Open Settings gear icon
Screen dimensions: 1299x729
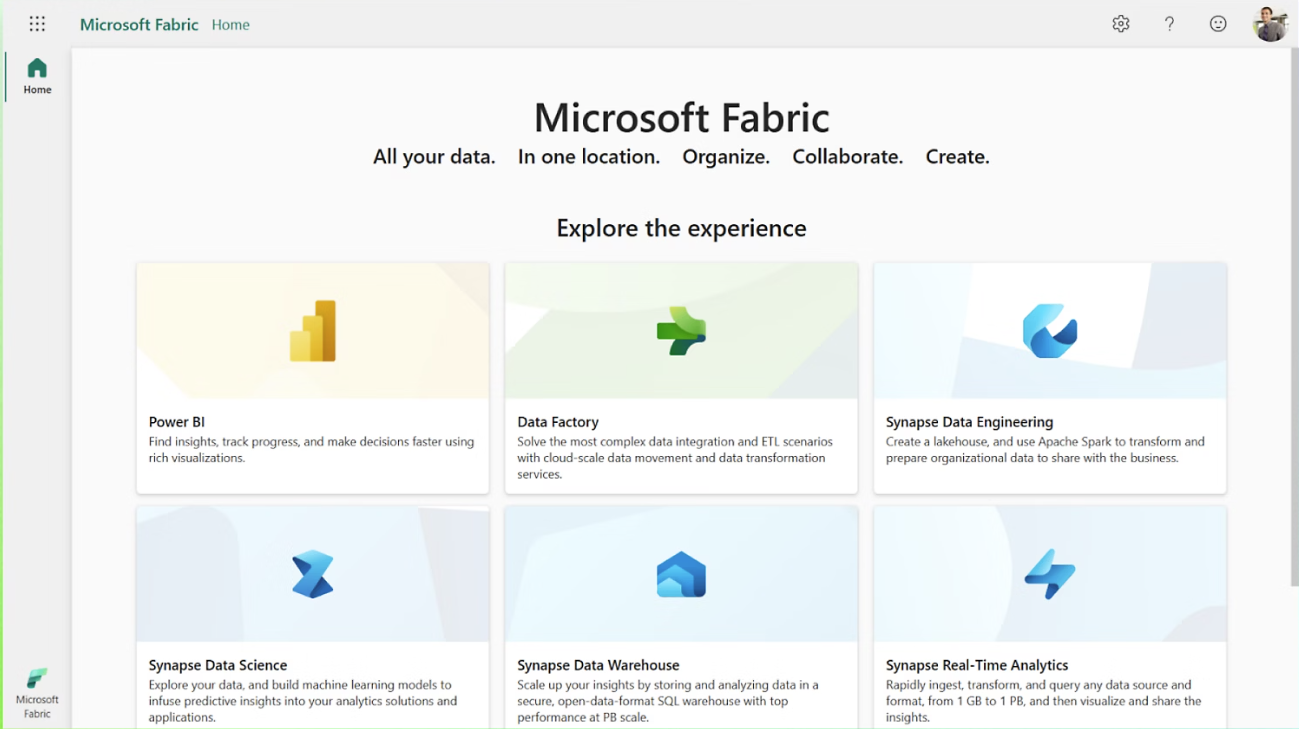pyautogui.click(x=1121, y=24)
